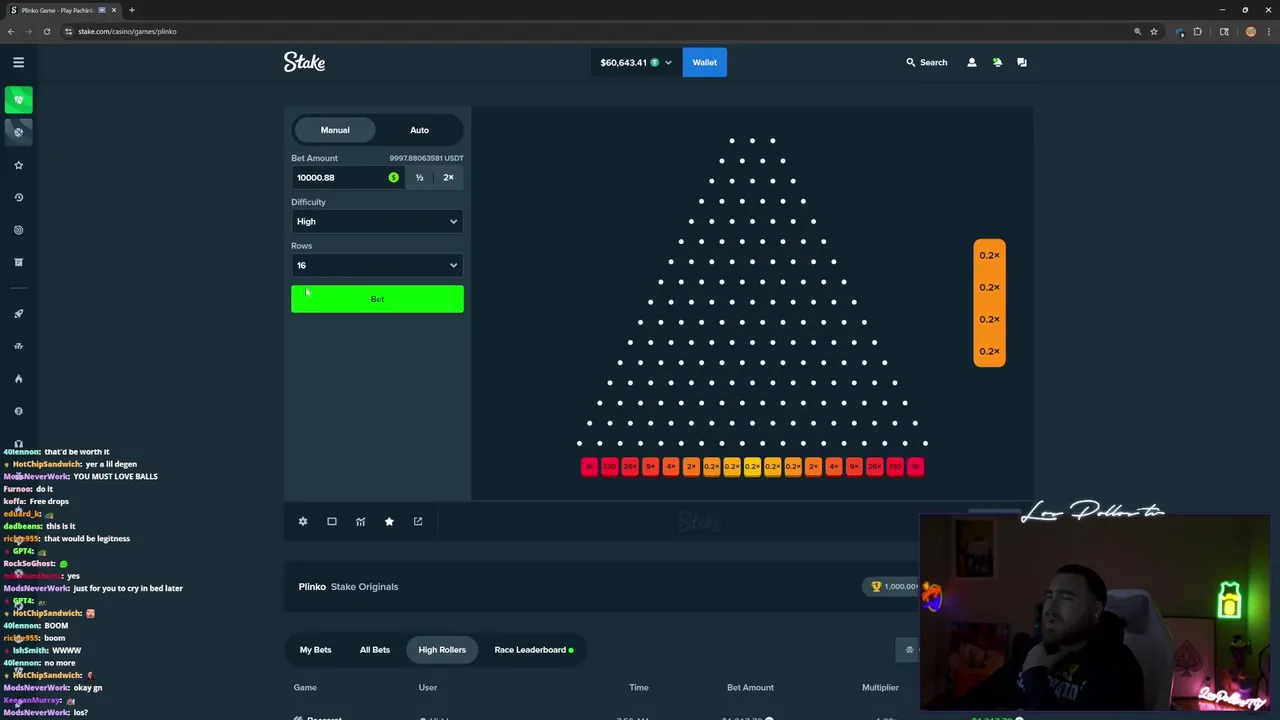The width and height of the screenshot is (1280, 720).
Task: Halve the bet with ½ button
Action: (420, 177)
